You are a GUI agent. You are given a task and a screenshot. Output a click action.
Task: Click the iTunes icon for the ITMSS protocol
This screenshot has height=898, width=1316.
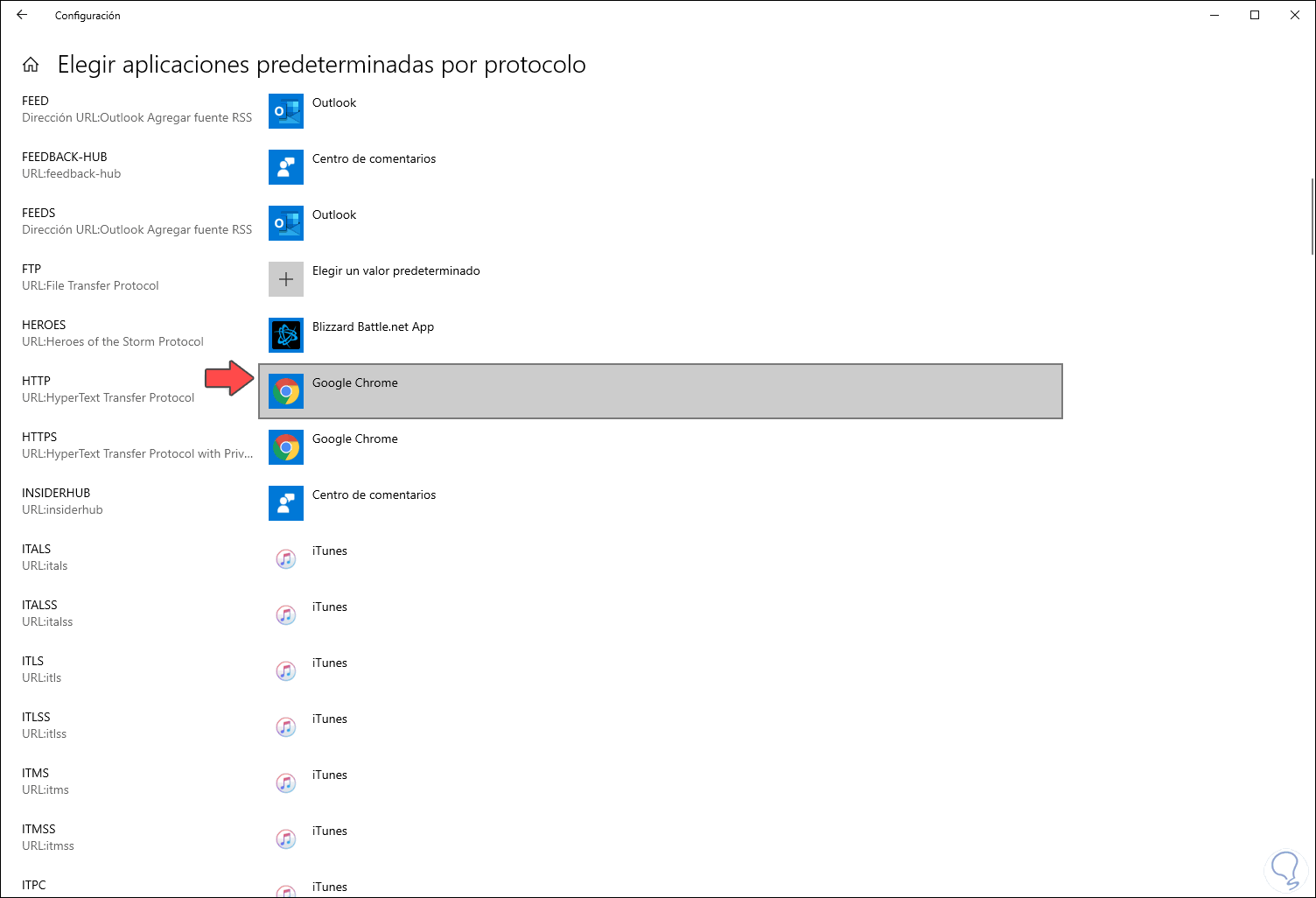pyautogui.click(x=286, y=839)
